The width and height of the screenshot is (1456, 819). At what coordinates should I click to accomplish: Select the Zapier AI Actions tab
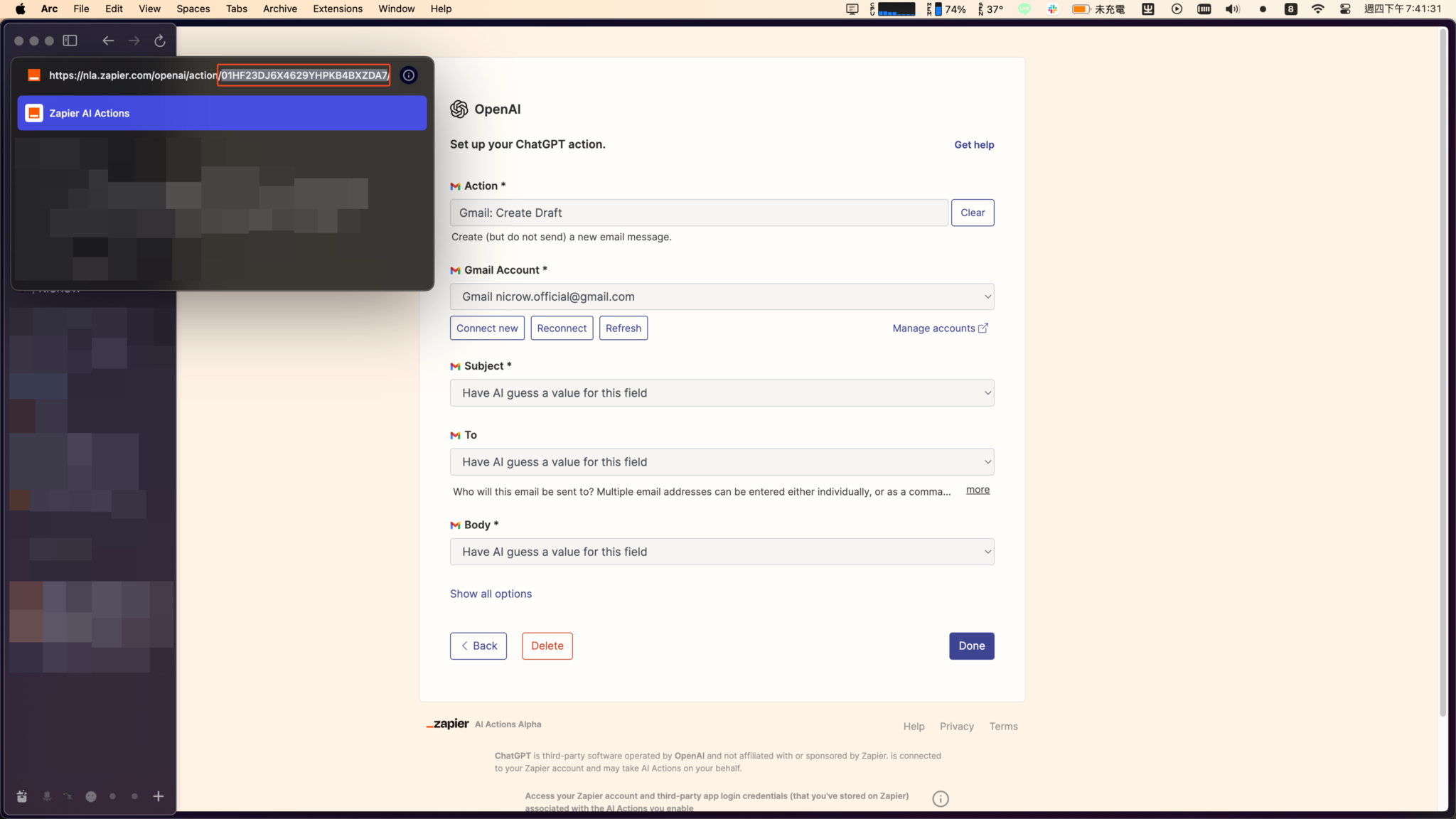(222, 113)
